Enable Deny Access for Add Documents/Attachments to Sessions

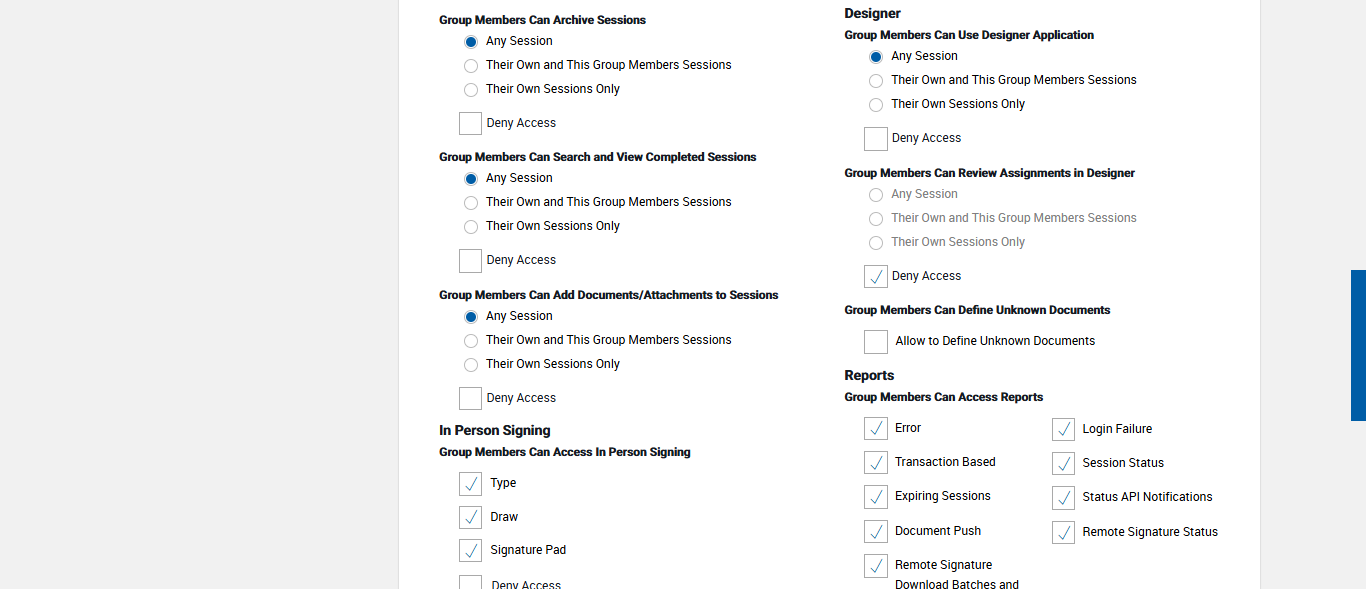pyautogui.click(x=470, y=398)
